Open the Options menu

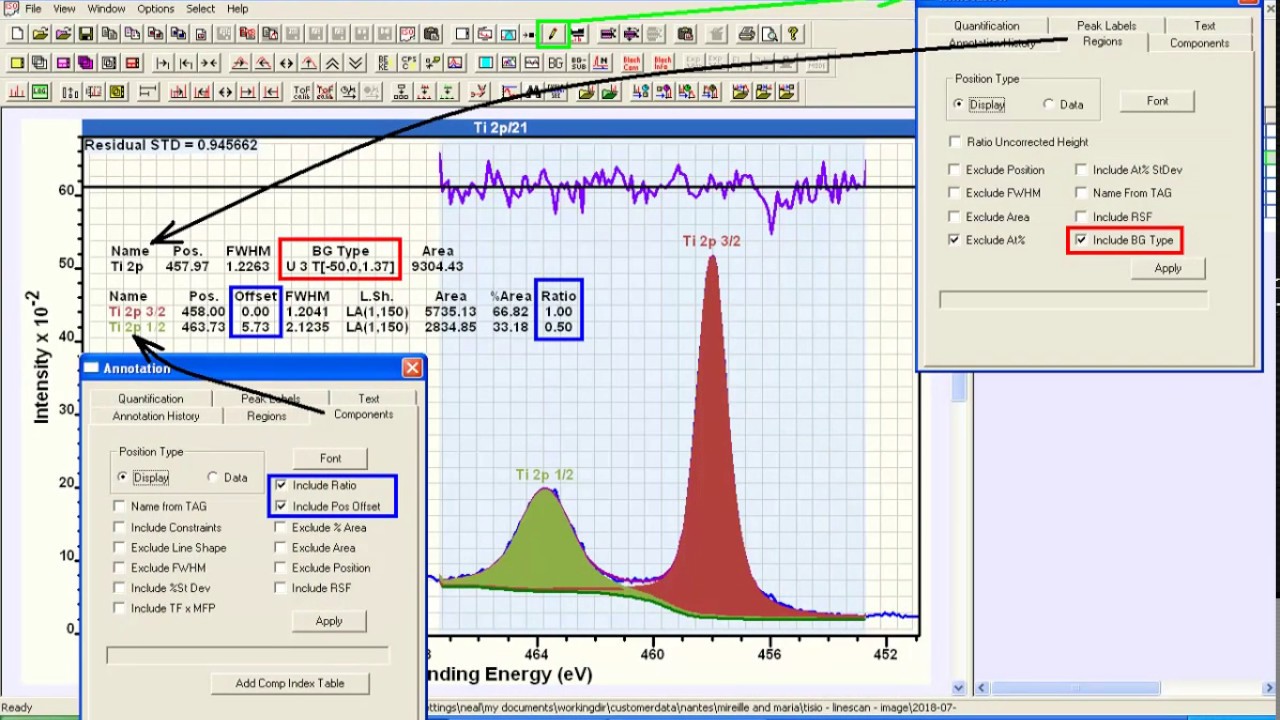tap(155, 9)
